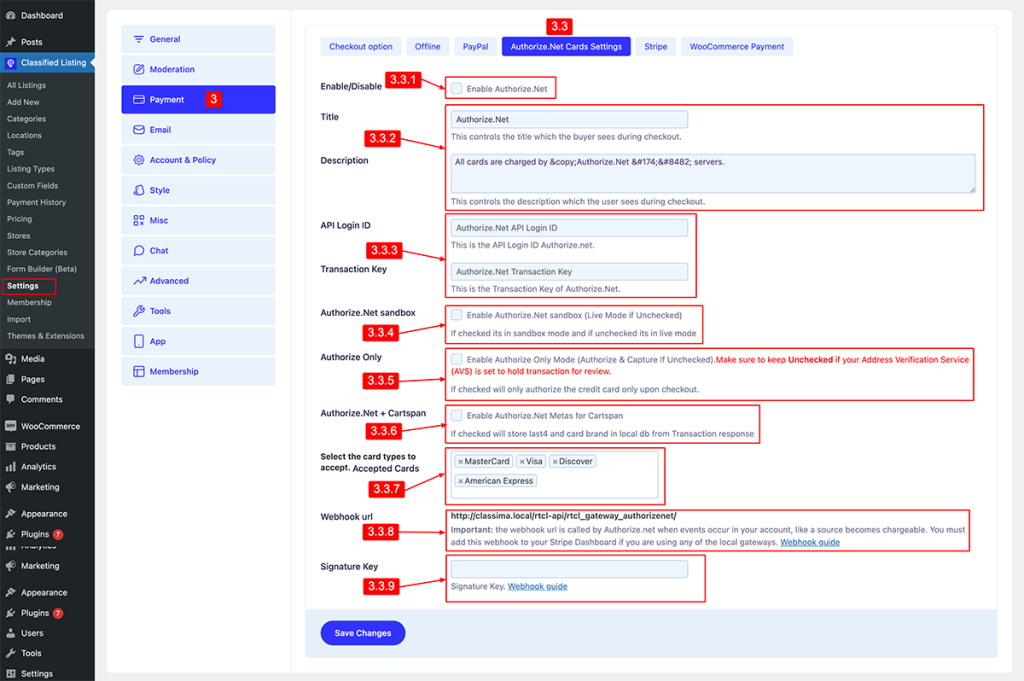Image resolution: width=1024 pixels, height=681 pixels.
Task: Click the Dashboard gauge icon
Action: tap(10, 15)
